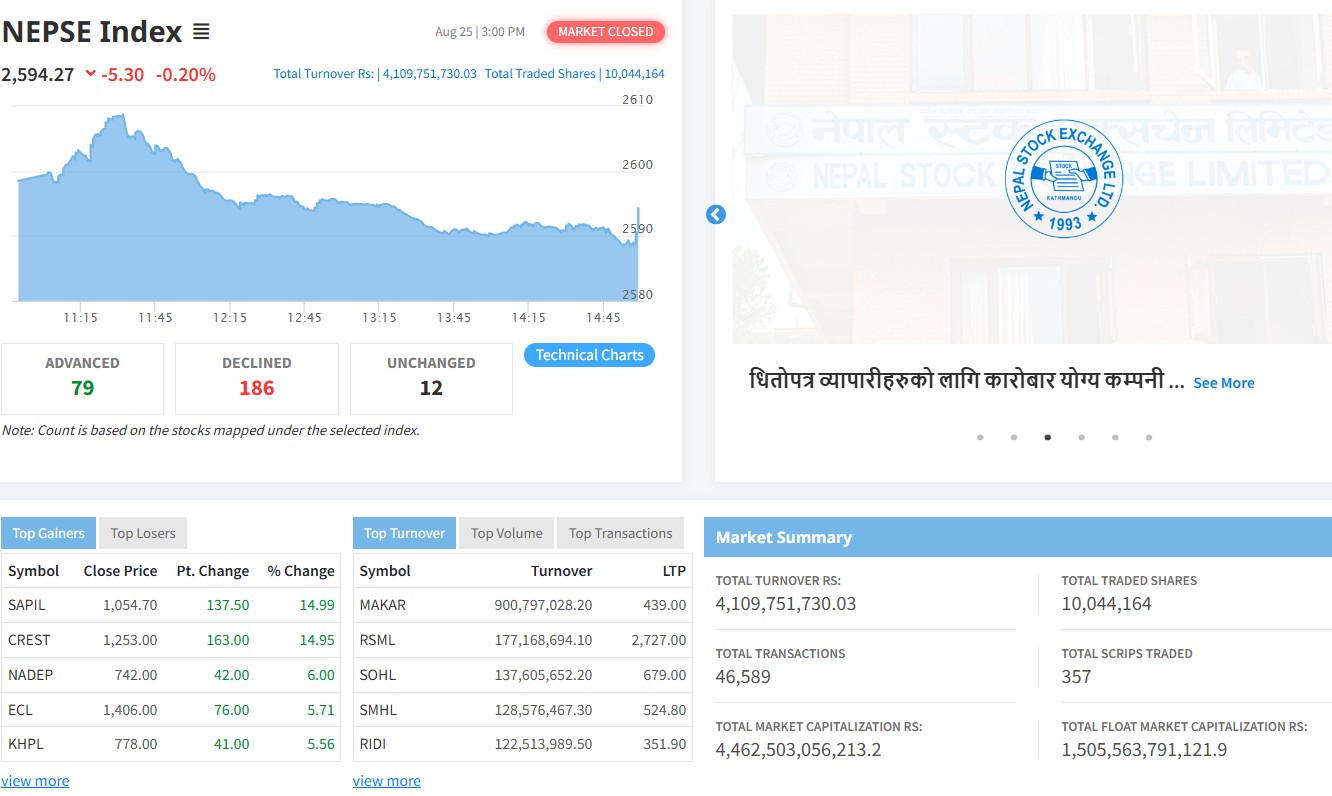Select NADEP in Top Gainers table
1332x796 pixels.
point(31,675)
